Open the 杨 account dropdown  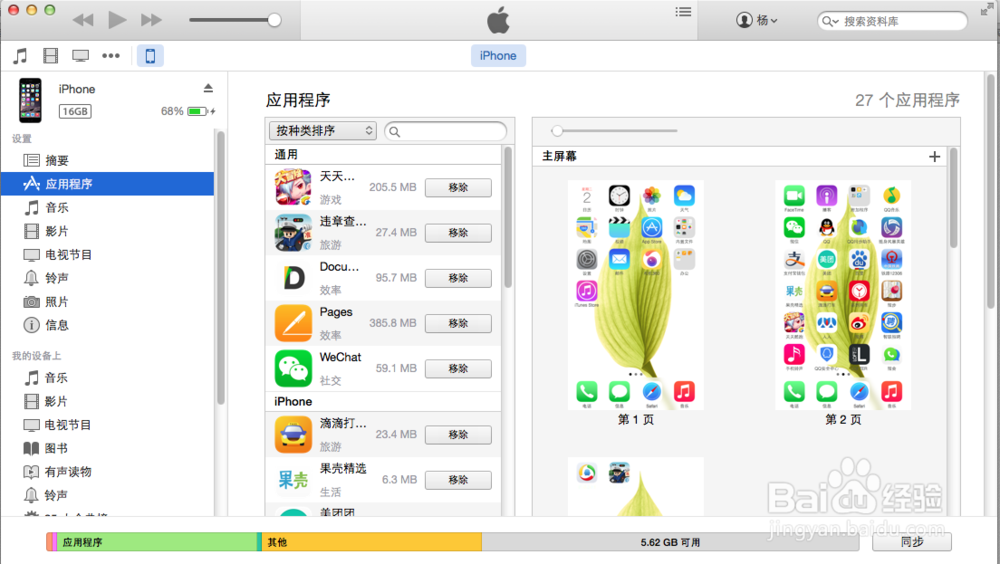tap(757, 20)
